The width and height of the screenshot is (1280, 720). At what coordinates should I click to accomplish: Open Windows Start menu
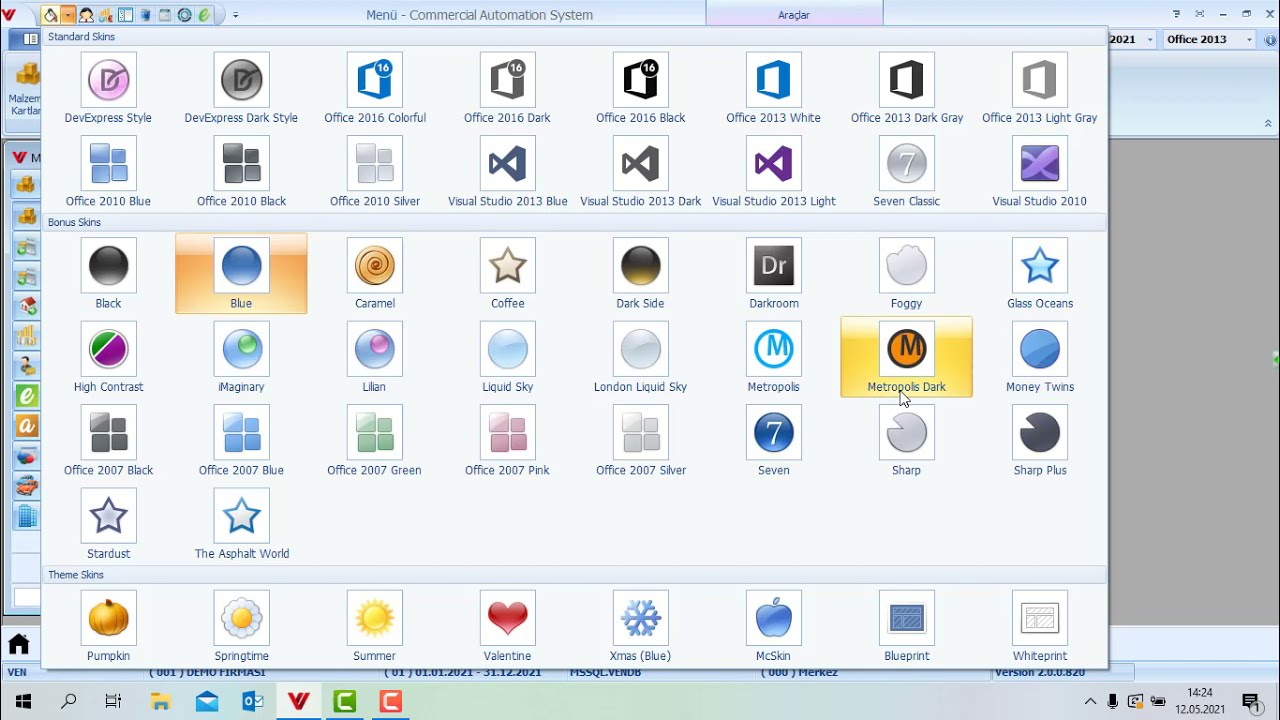click(x=23, y=701)
